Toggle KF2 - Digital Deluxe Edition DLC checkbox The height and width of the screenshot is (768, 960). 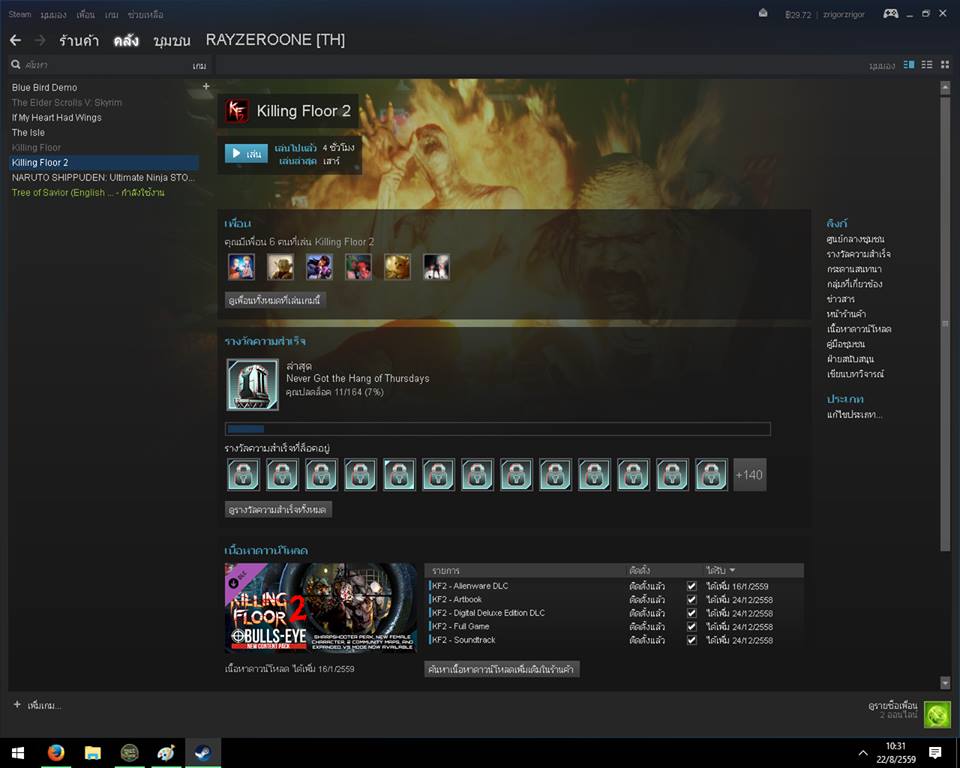pos(692,613)
